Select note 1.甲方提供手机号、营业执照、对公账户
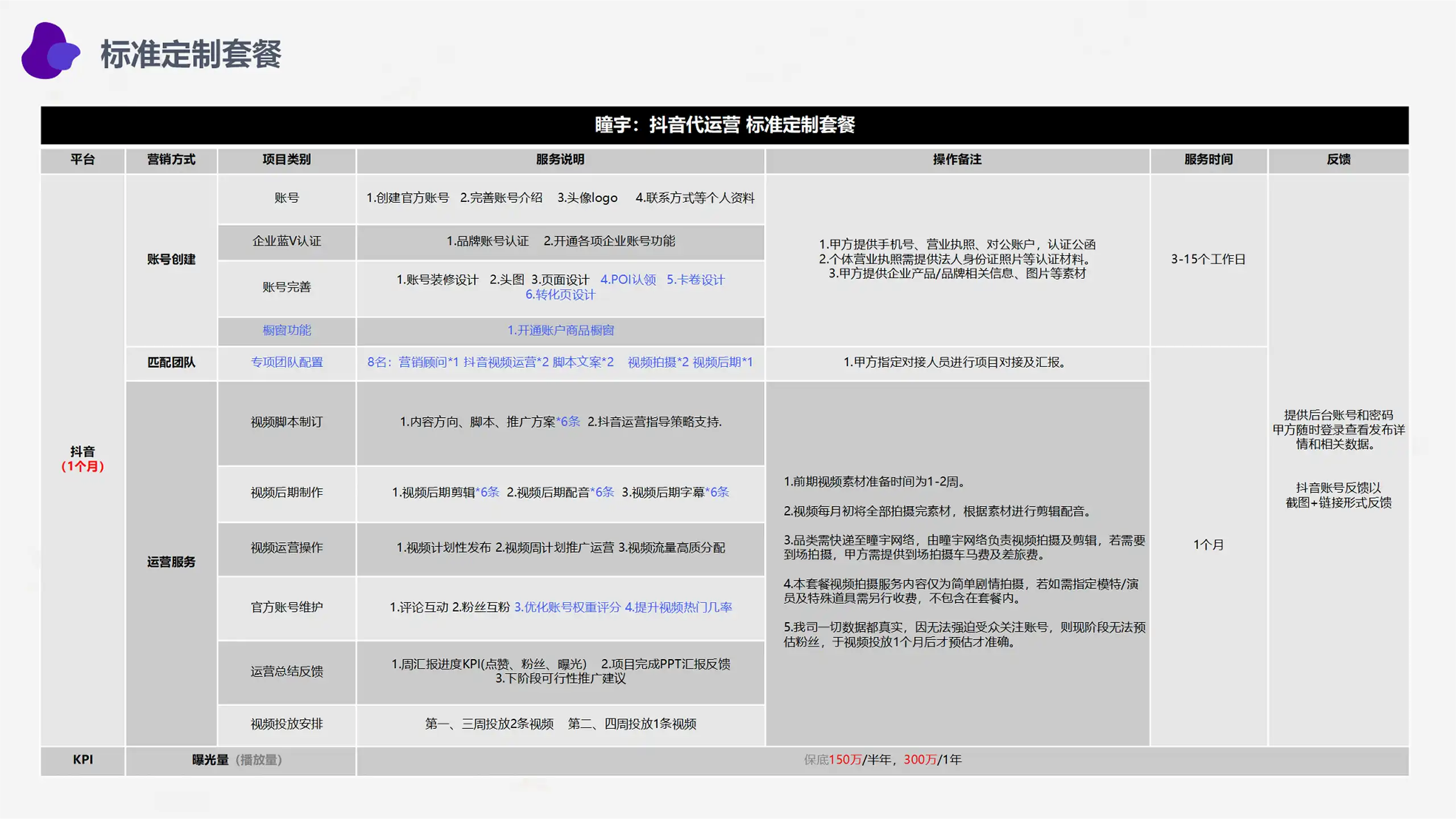This screenshot has height=819, width=1456. point(957,245)
